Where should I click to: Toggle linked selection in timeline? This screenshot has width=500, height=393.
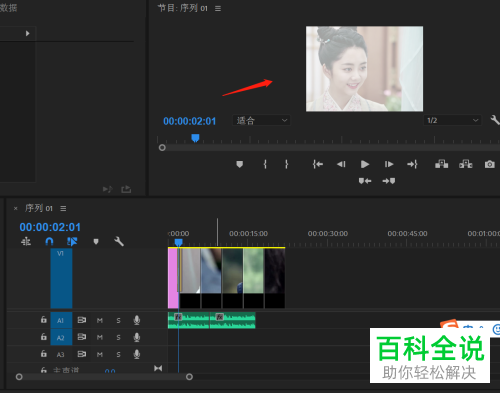(72, 241)
